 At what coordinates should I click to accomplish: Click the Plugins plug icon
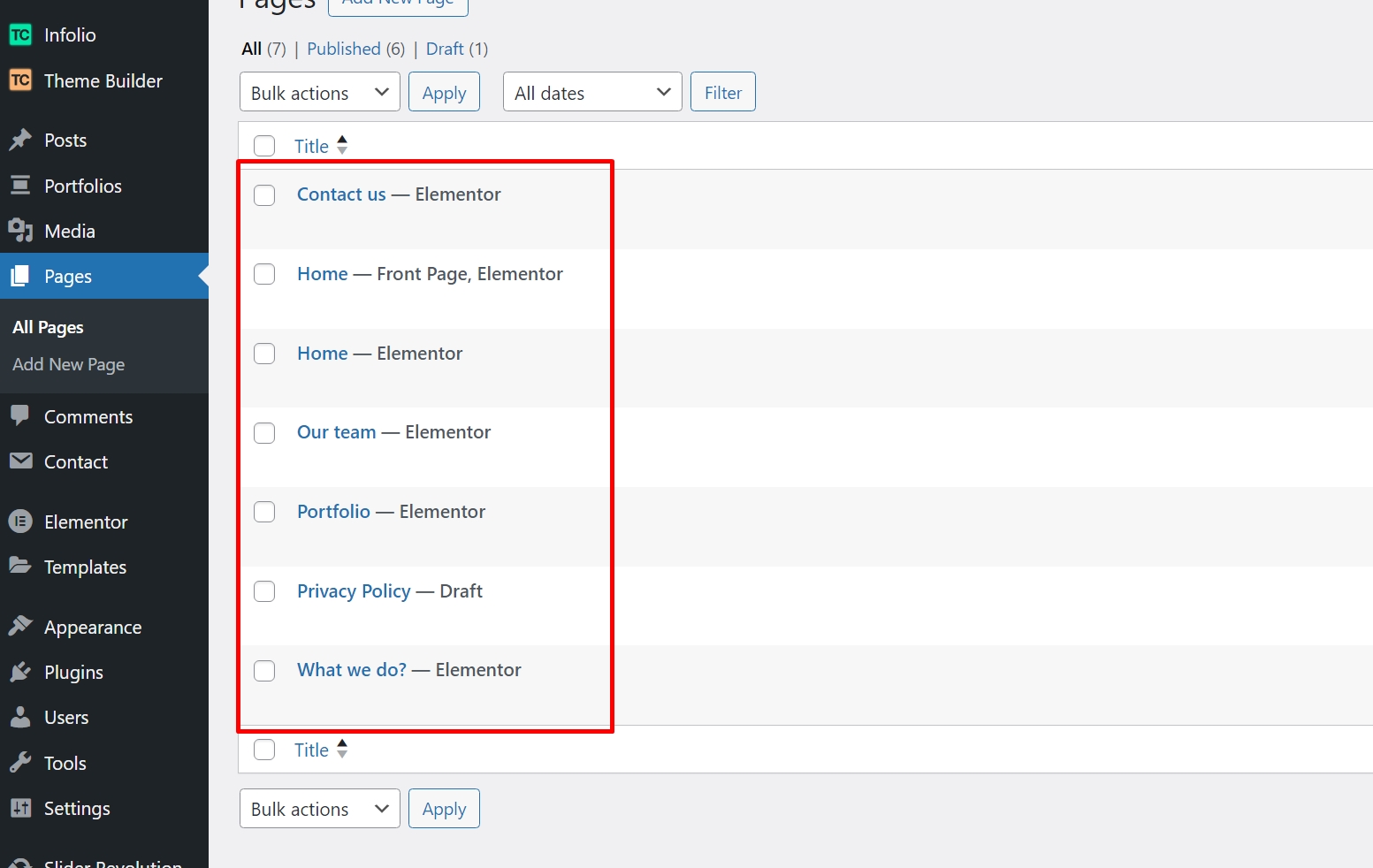20,672
